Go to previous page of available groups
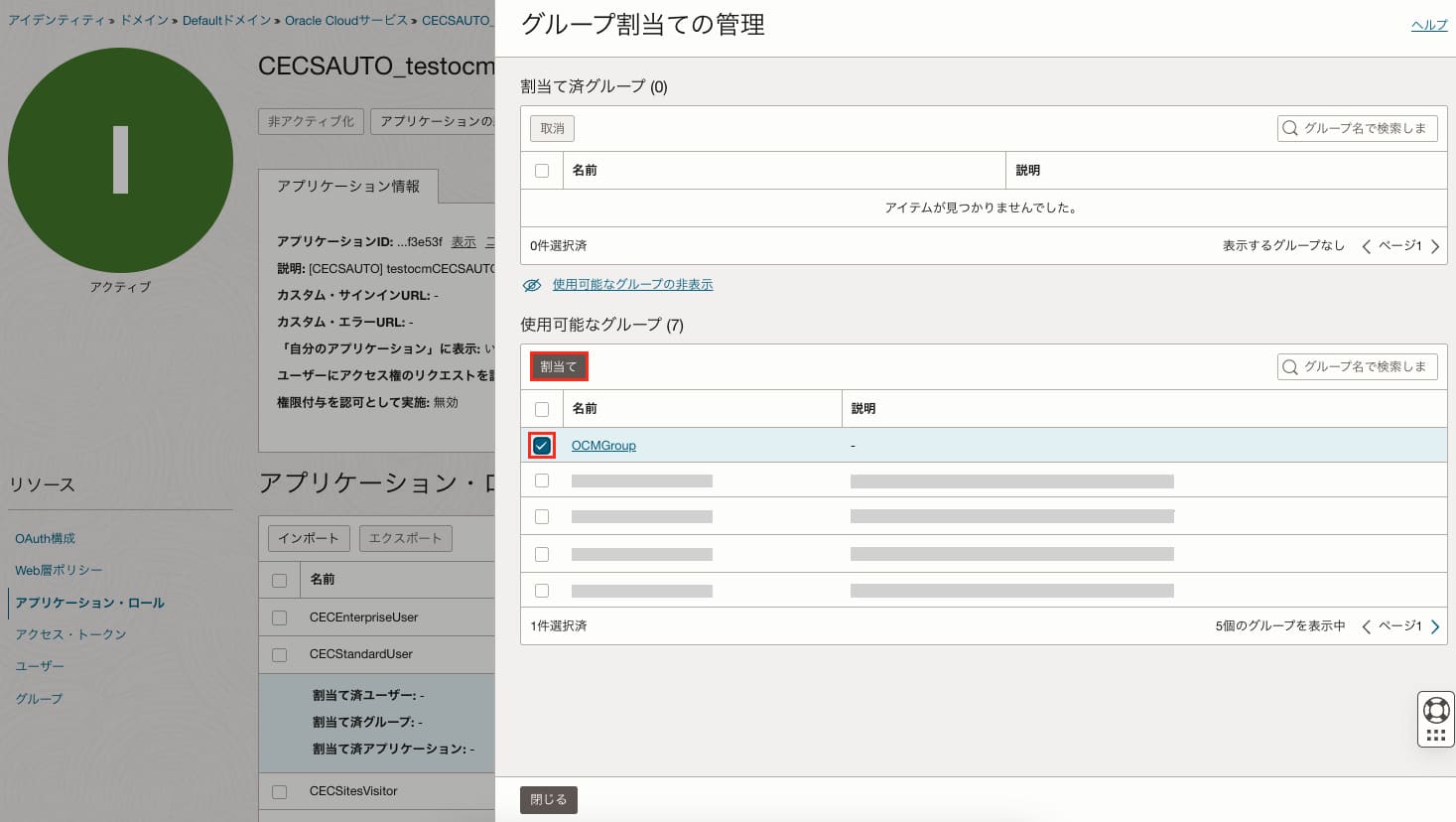The image size is (1456, 822). coord(1367,626)
